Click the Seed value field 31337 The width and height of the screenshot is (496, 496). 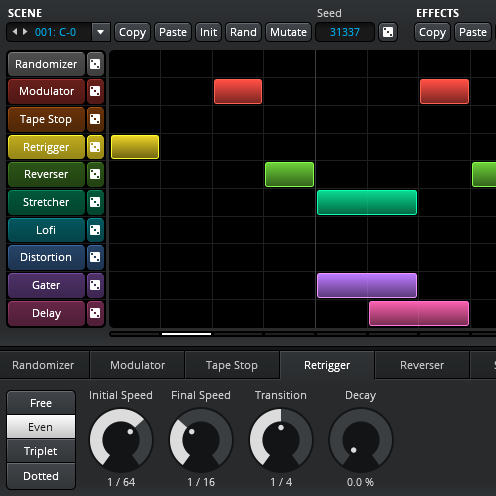pos(345,32)
